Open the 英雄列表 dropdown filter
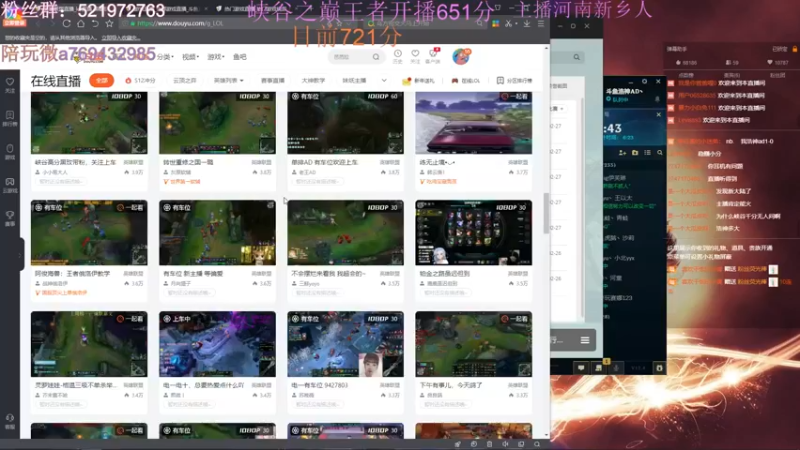This screenshot has width=800, height=450. coord(229,81)
